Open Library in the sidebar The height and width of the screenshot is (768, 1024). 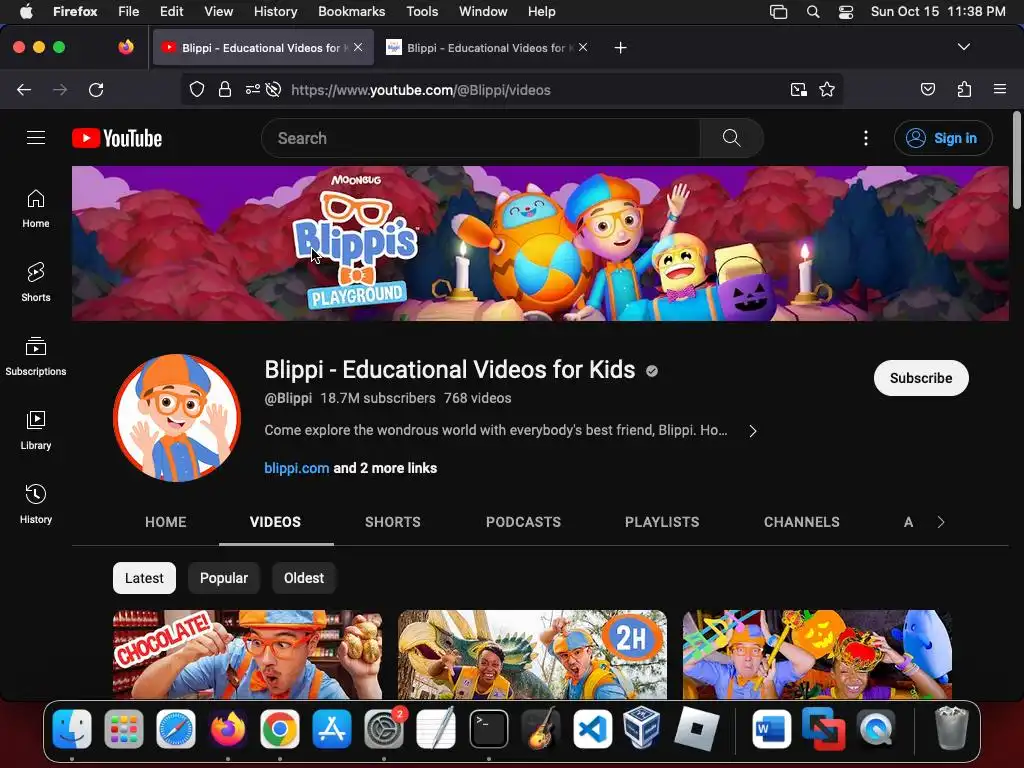[x=36, y=430]
